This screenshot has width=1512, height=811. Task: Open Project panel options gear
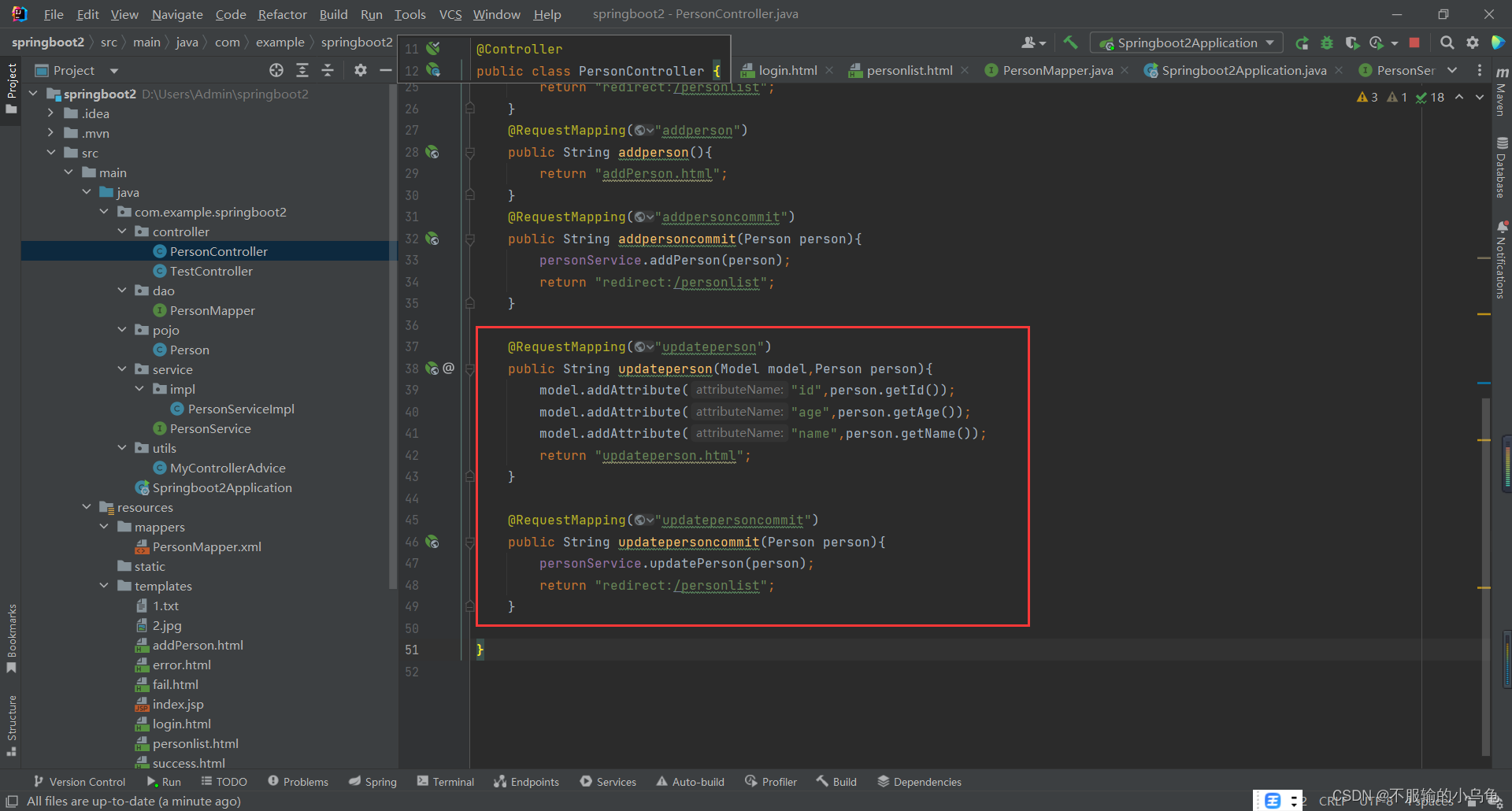pyautogui.click(x=361, y=70)
